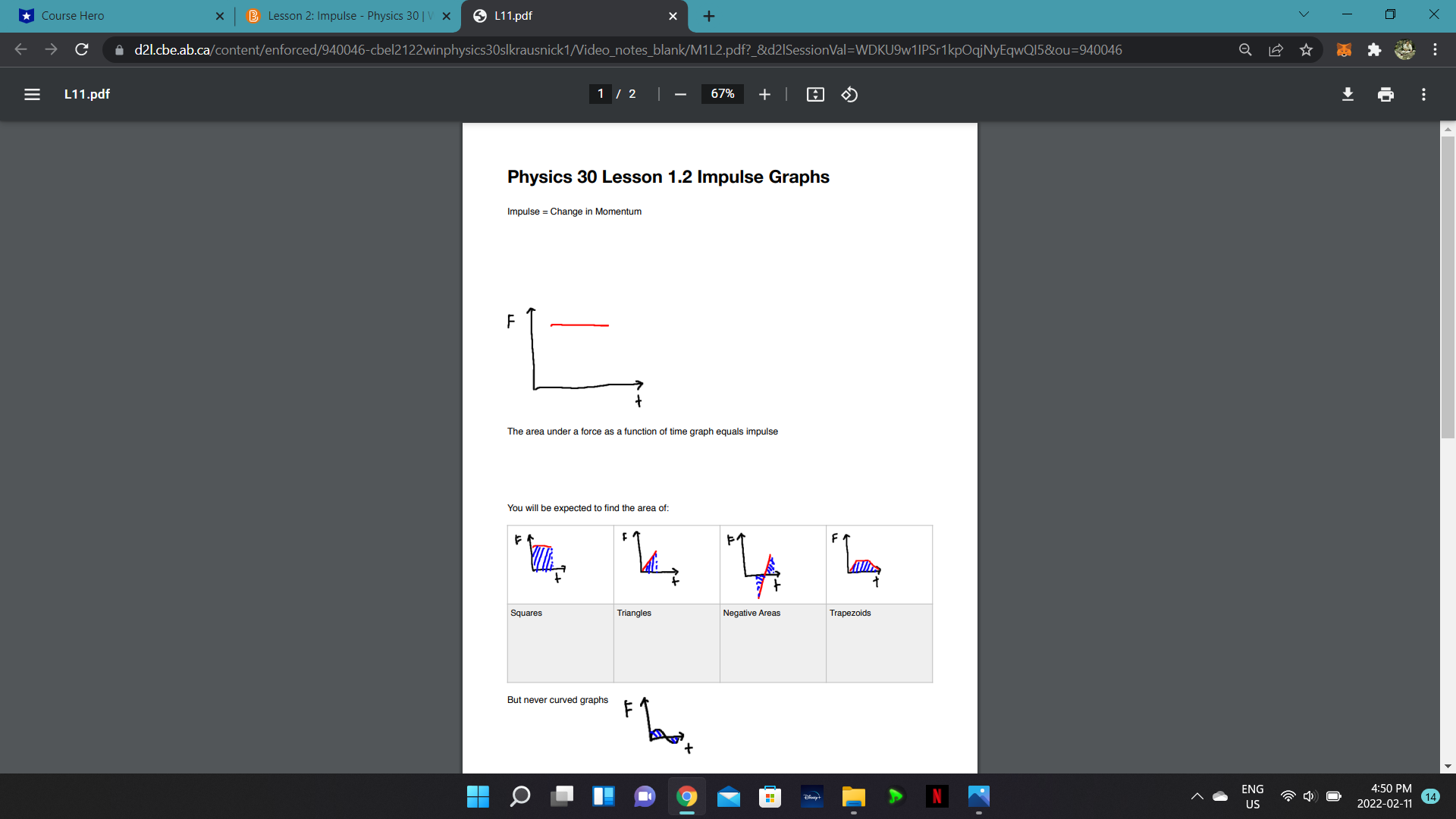This screenshot has width=1456, height=819.
Task: Open Chrome's three-dot menu
Action: click(1436, 49)
